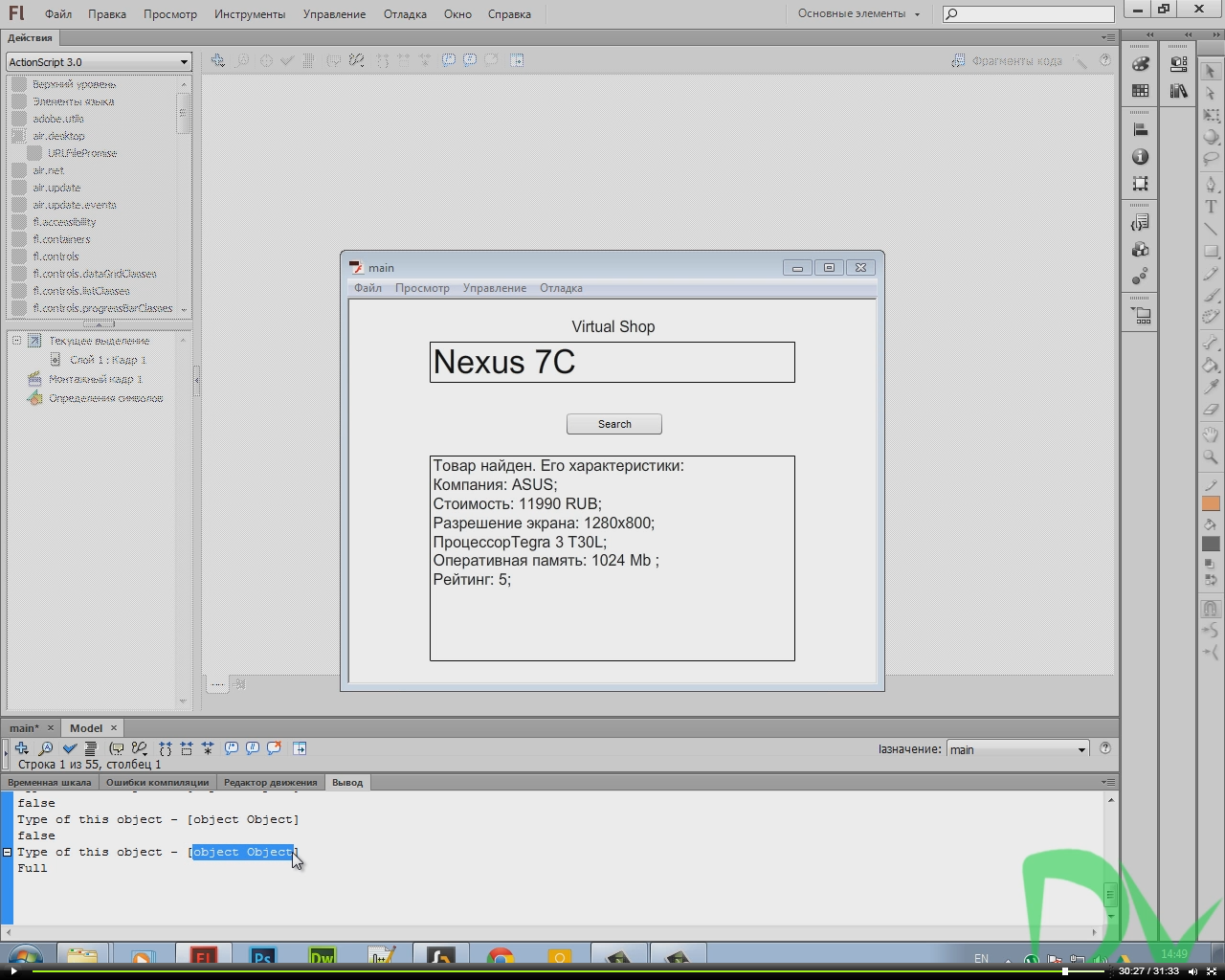Click the Check syntax checkmark icon
1225x980 pixels.
pos(69,748)
